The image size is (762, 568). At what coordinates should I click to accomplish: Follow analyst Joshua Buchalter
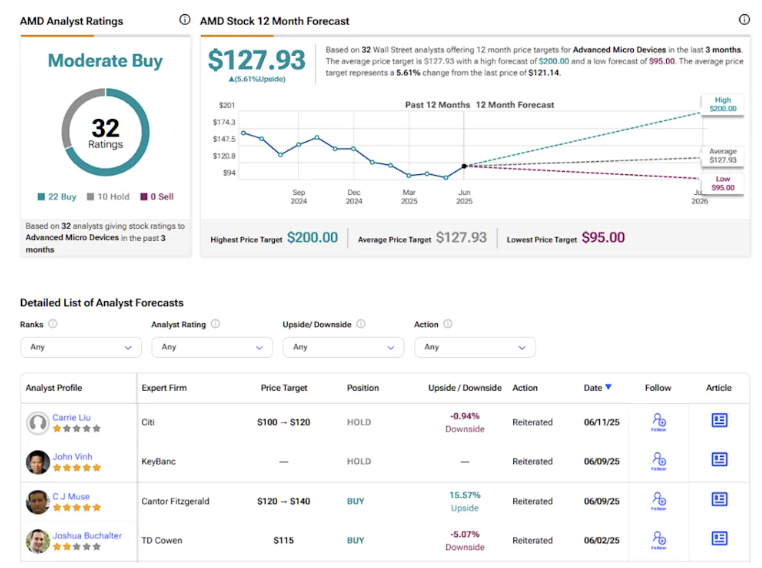coord(658,540)
